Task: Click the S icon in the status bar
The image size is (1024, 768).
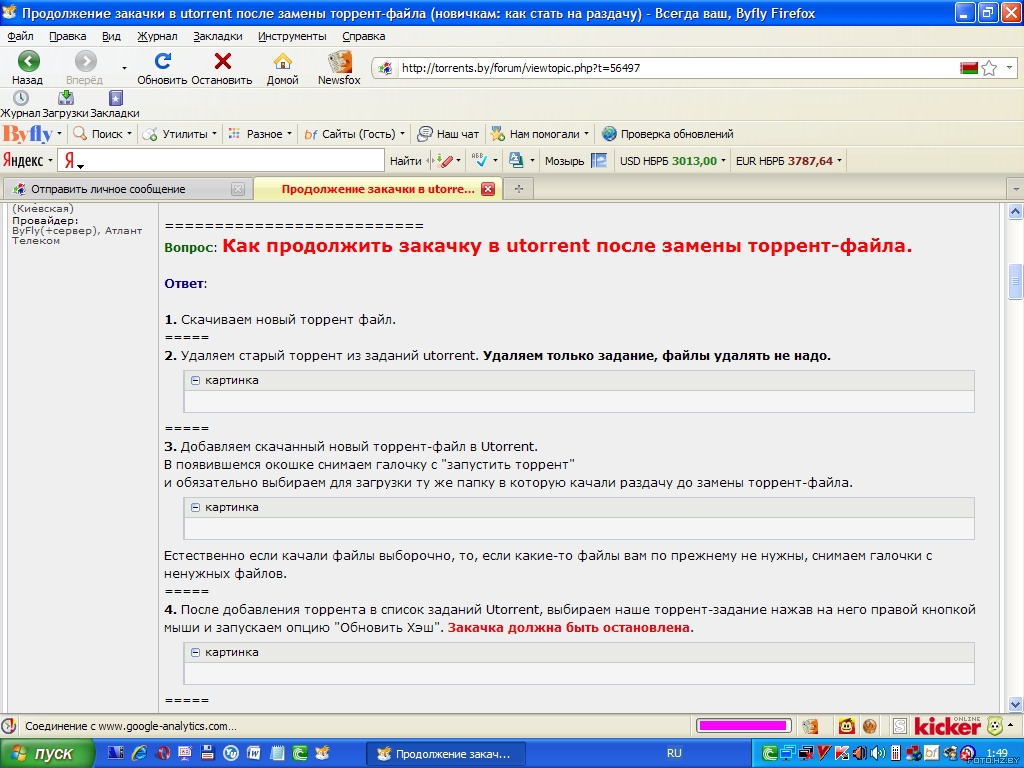Action: point(900,726)
